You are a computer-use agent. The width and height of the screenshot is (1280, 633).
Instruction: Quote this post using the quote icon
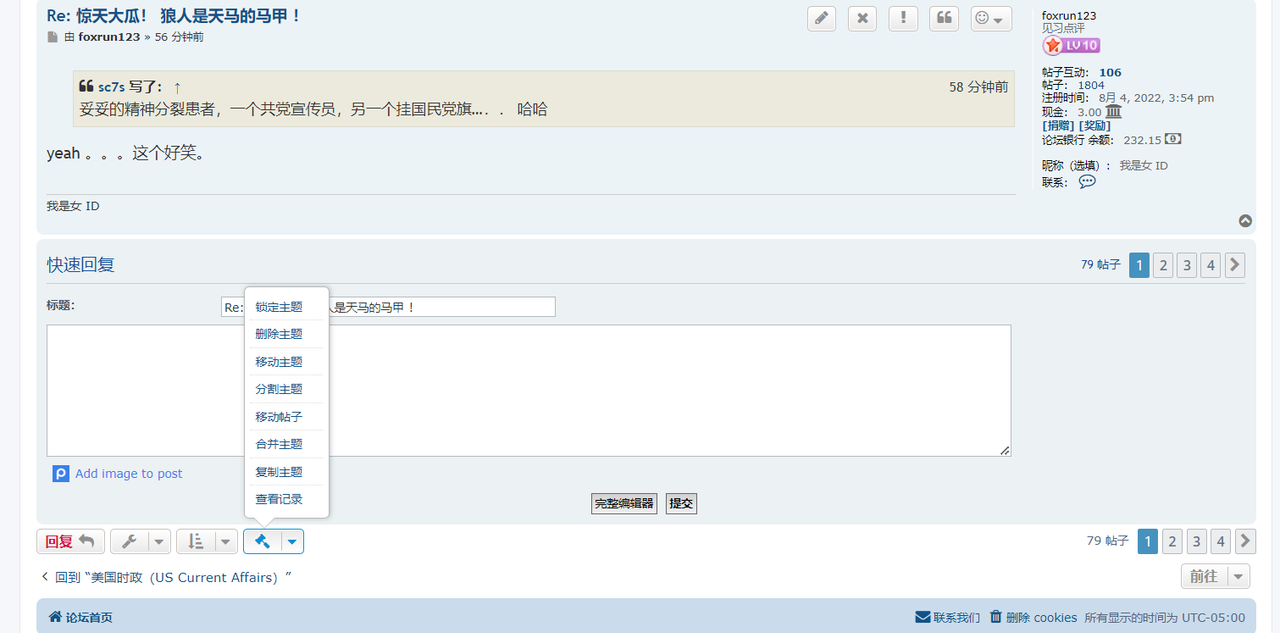944,18
